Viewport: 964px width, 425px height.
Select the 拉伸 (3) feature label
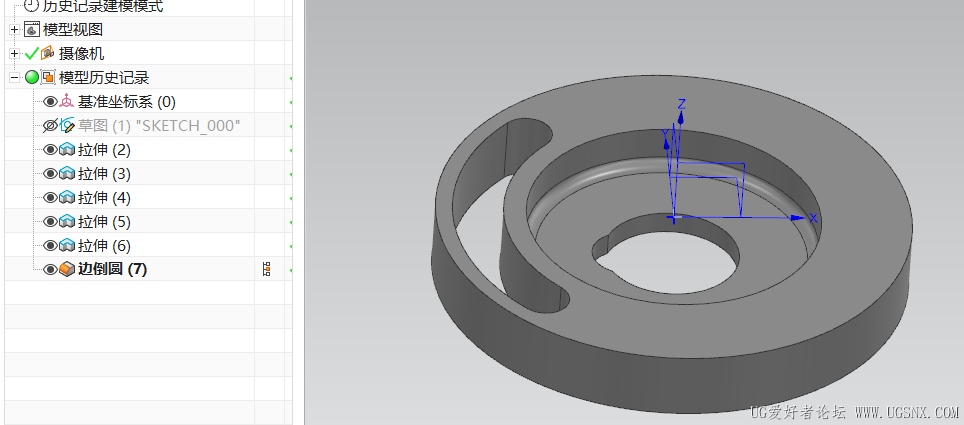pos(104,173)
